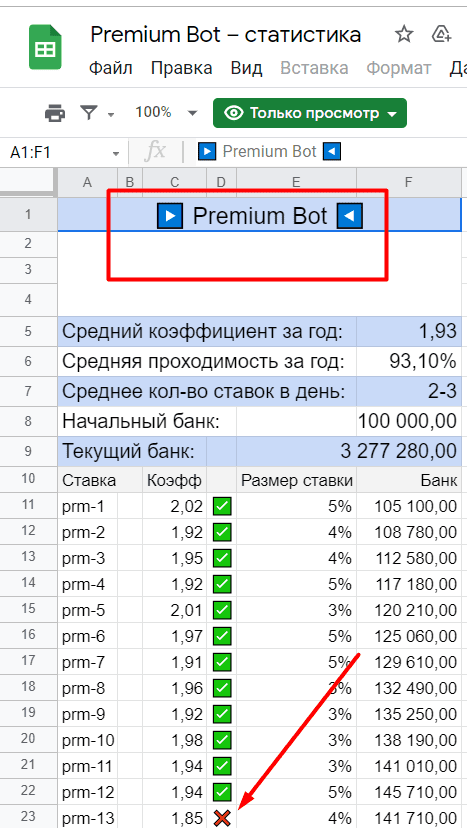Select bank value 145 710,00
Image resolution: width=467 pixels, height=828 pixels.
[409, 792]
